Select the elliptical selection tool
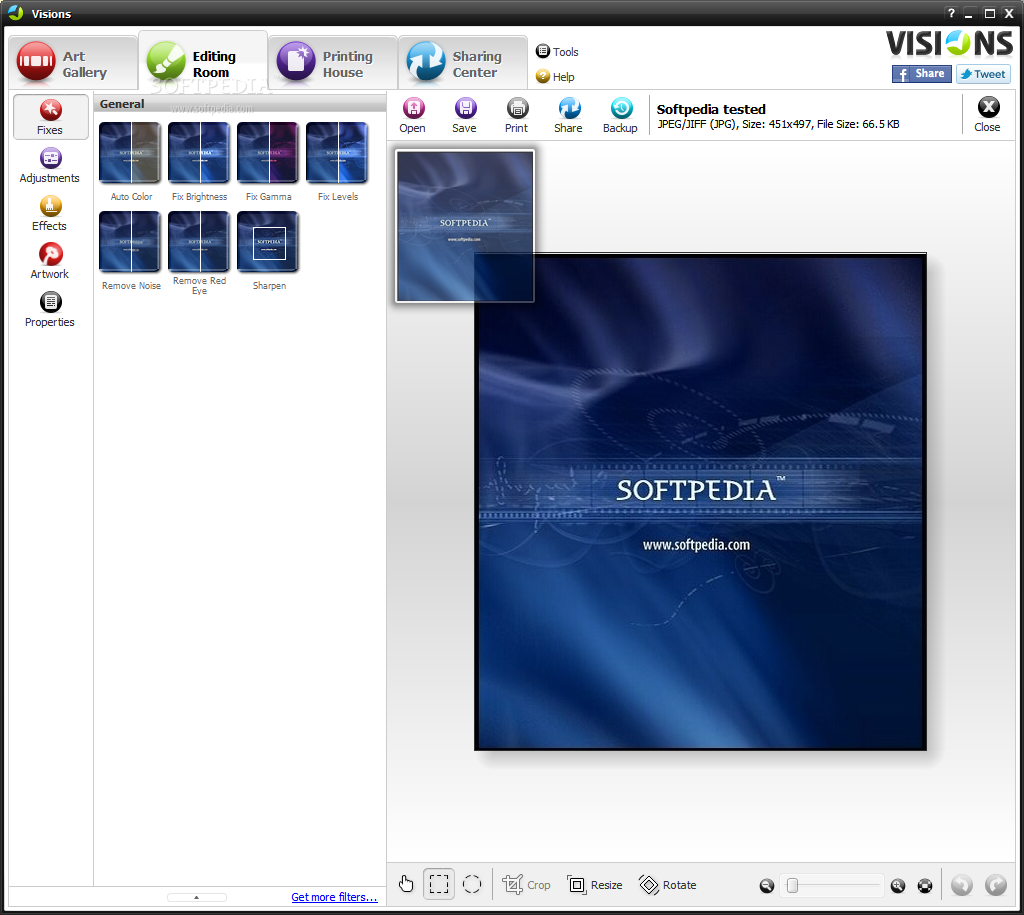 [x=472, y=884]
